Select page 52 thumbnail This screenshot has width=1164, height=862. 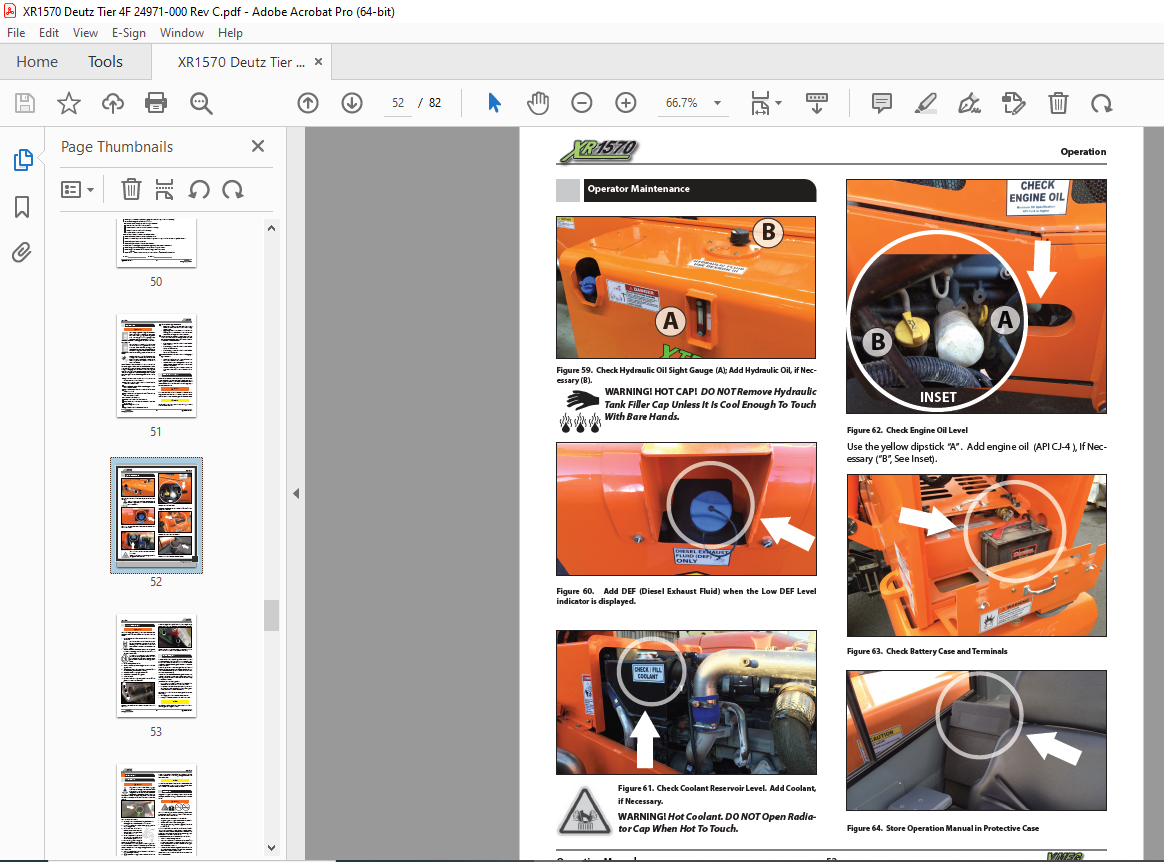[156, 515]
